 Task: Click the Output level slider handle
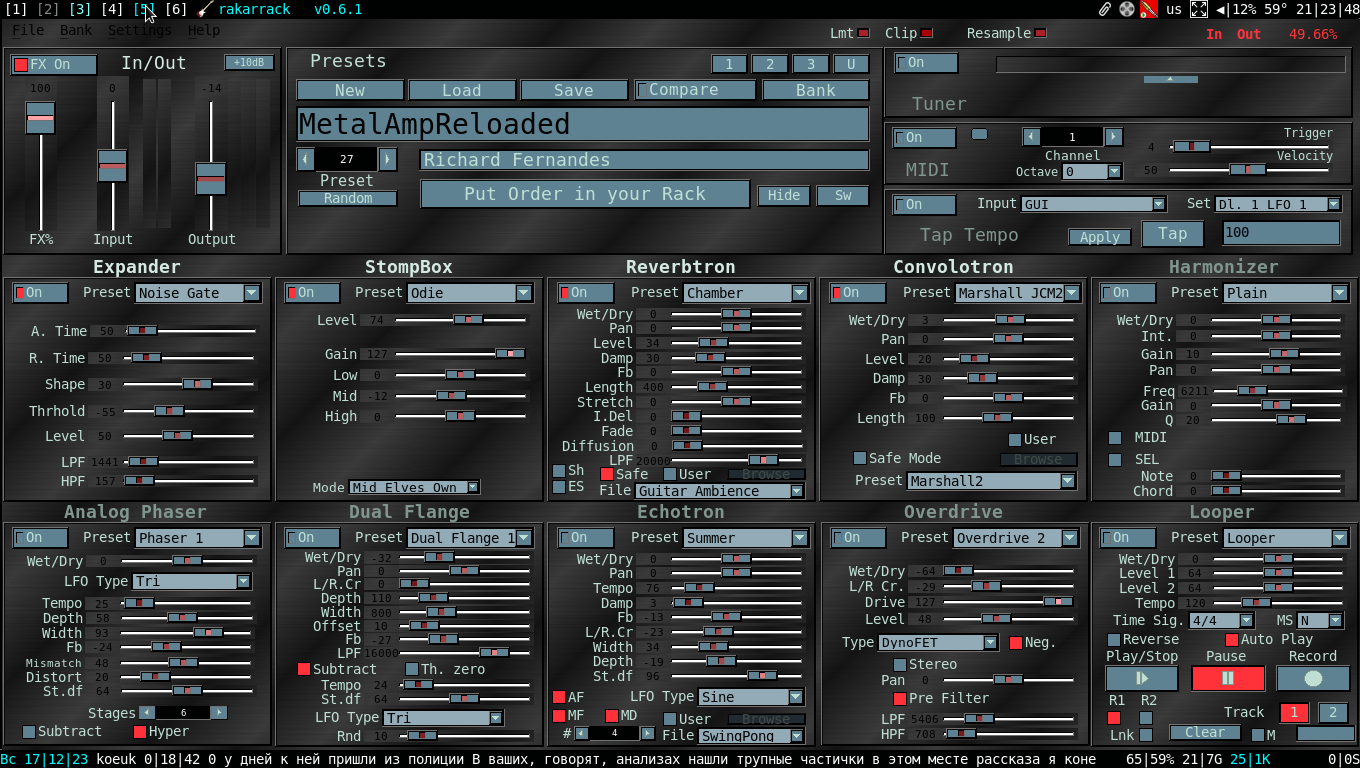point(210,178)
